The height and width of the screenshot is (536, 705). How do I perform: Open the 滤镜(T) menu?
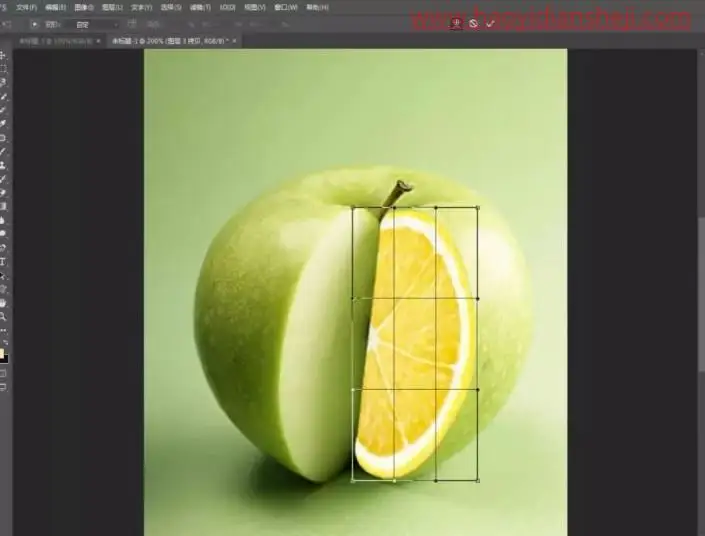[200, 8]
